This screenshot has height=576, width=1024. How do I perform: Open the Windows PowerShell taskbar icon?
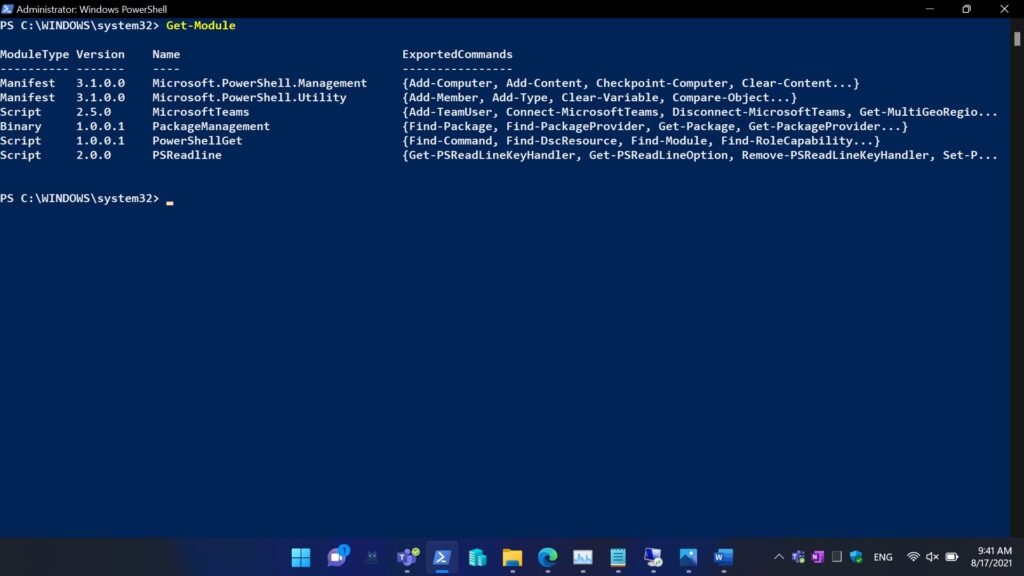[442, 557]
